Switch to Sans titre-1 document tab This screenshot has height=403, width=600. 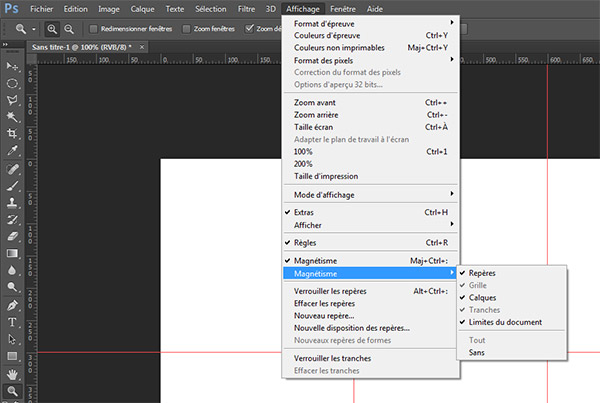(x=82, y=47)
